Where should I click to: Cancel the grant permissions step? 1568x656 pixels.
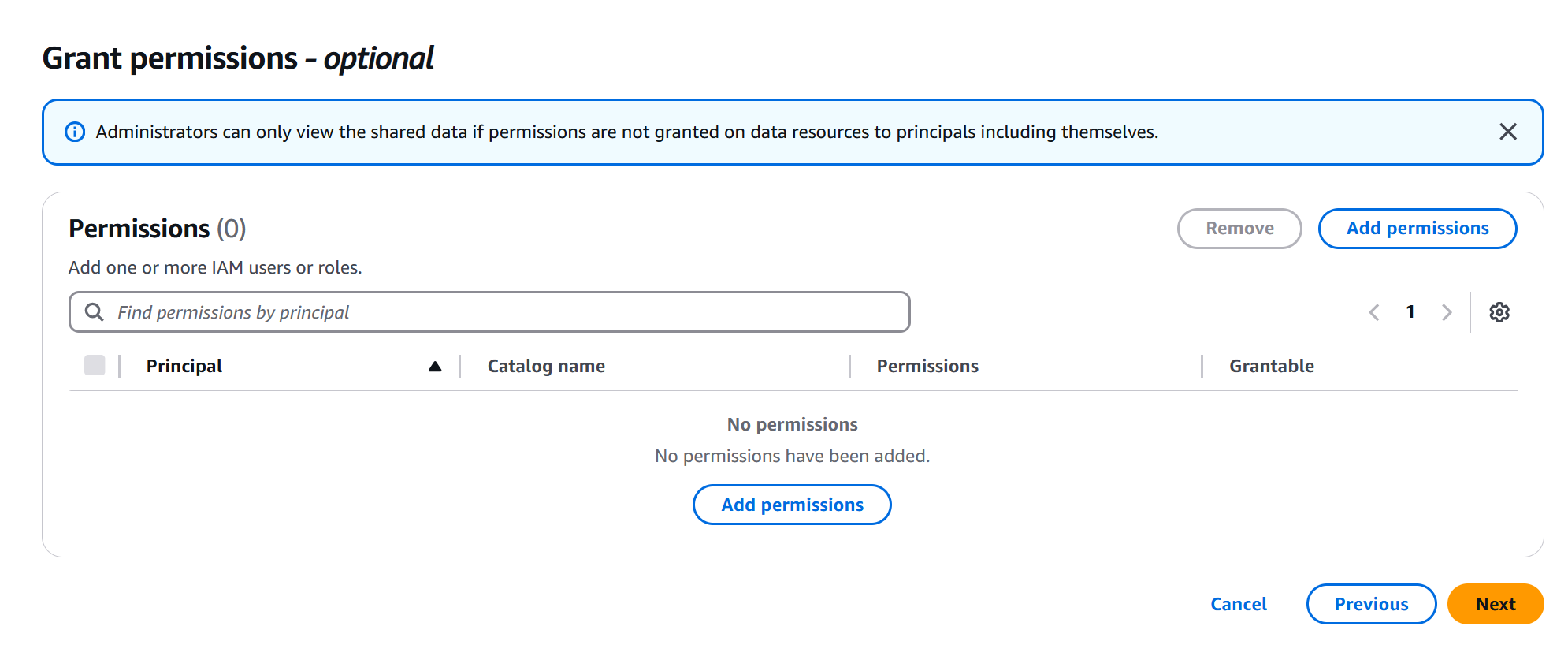[x=1238, y=604]
